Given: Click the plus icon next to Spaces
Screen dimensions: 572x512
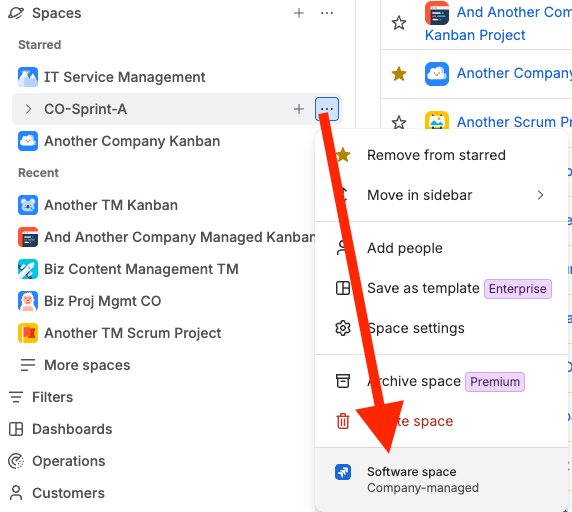Looking at the screenshot, I should pyautogui.click(x=299, y=13).
